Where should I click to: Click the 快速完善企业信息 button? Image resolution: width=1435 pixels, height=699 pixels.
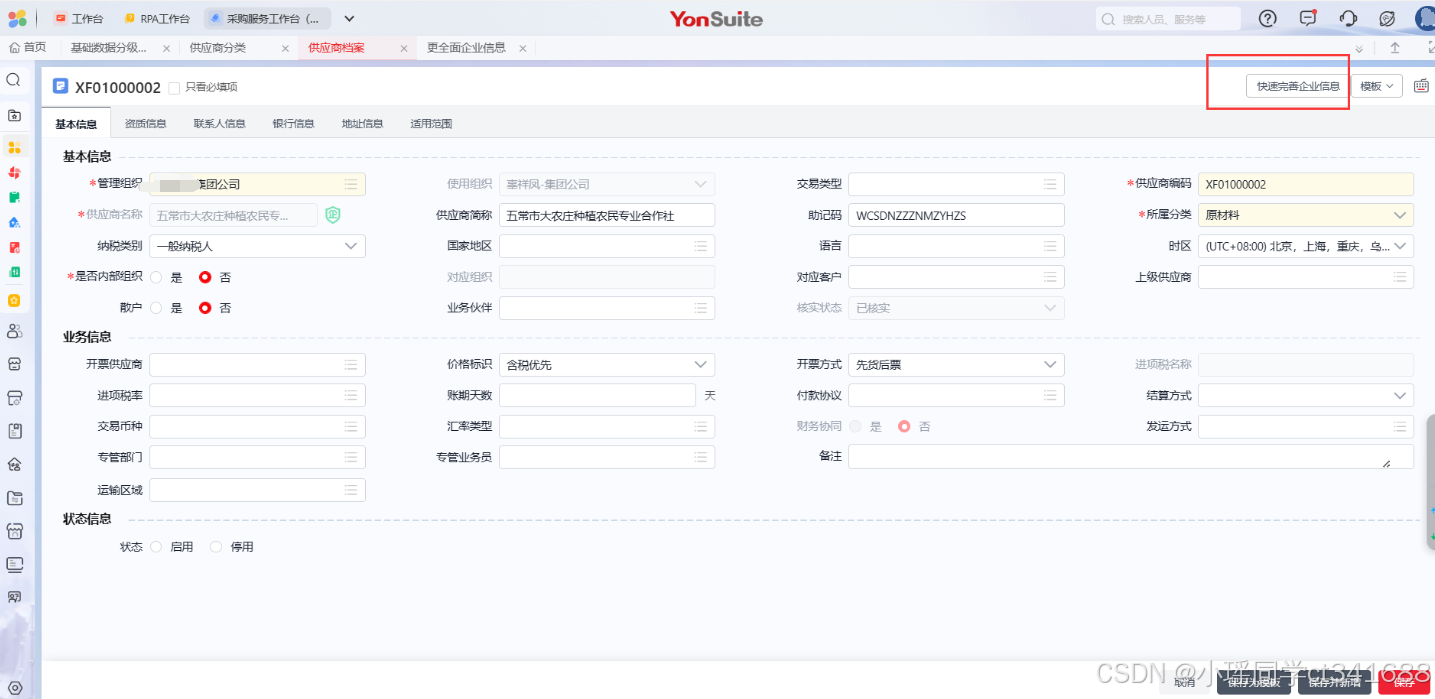pos(1298,86)
